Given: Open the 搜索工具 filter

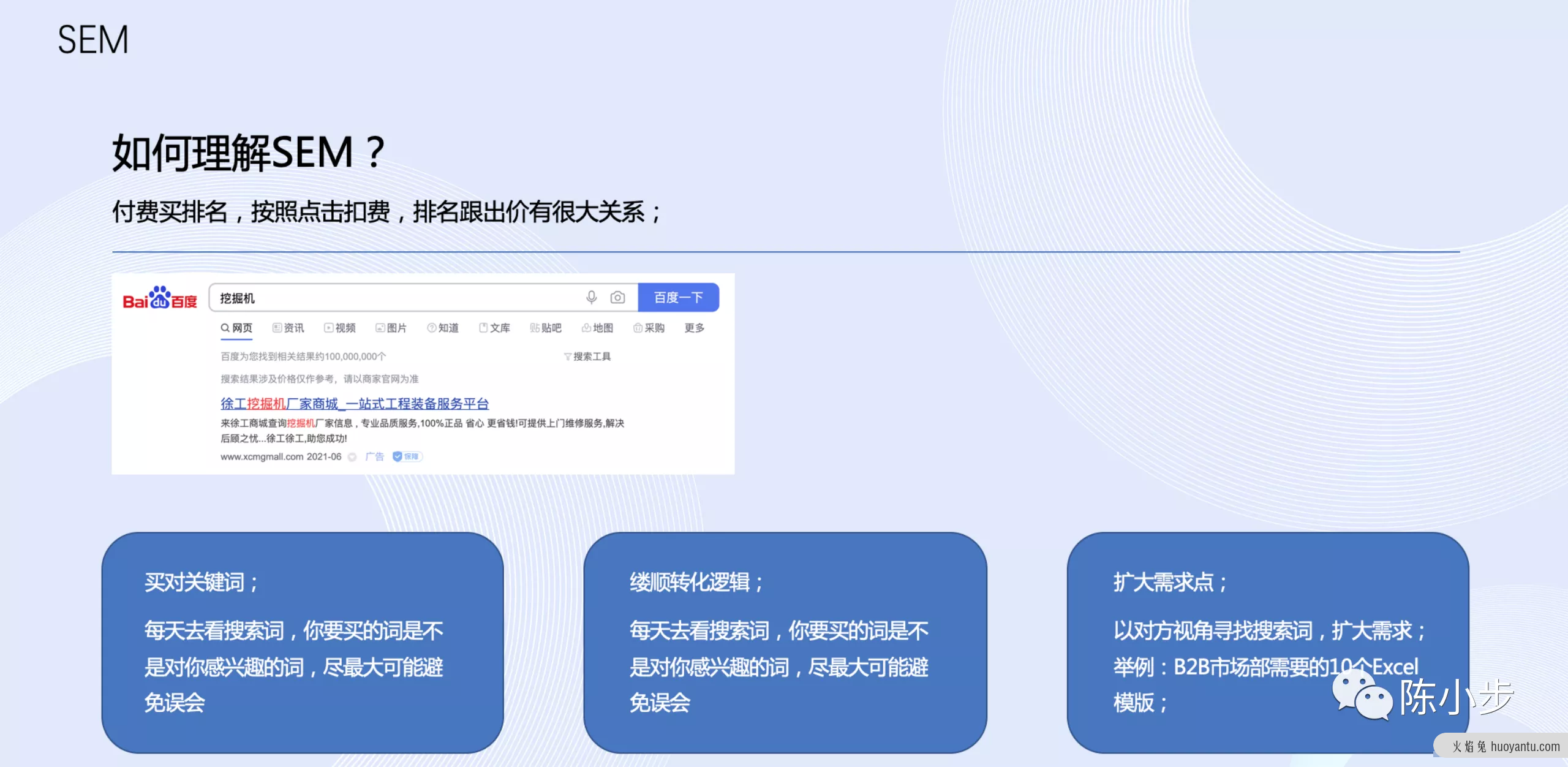Looking at the screenshot, I should click(587, 357).
